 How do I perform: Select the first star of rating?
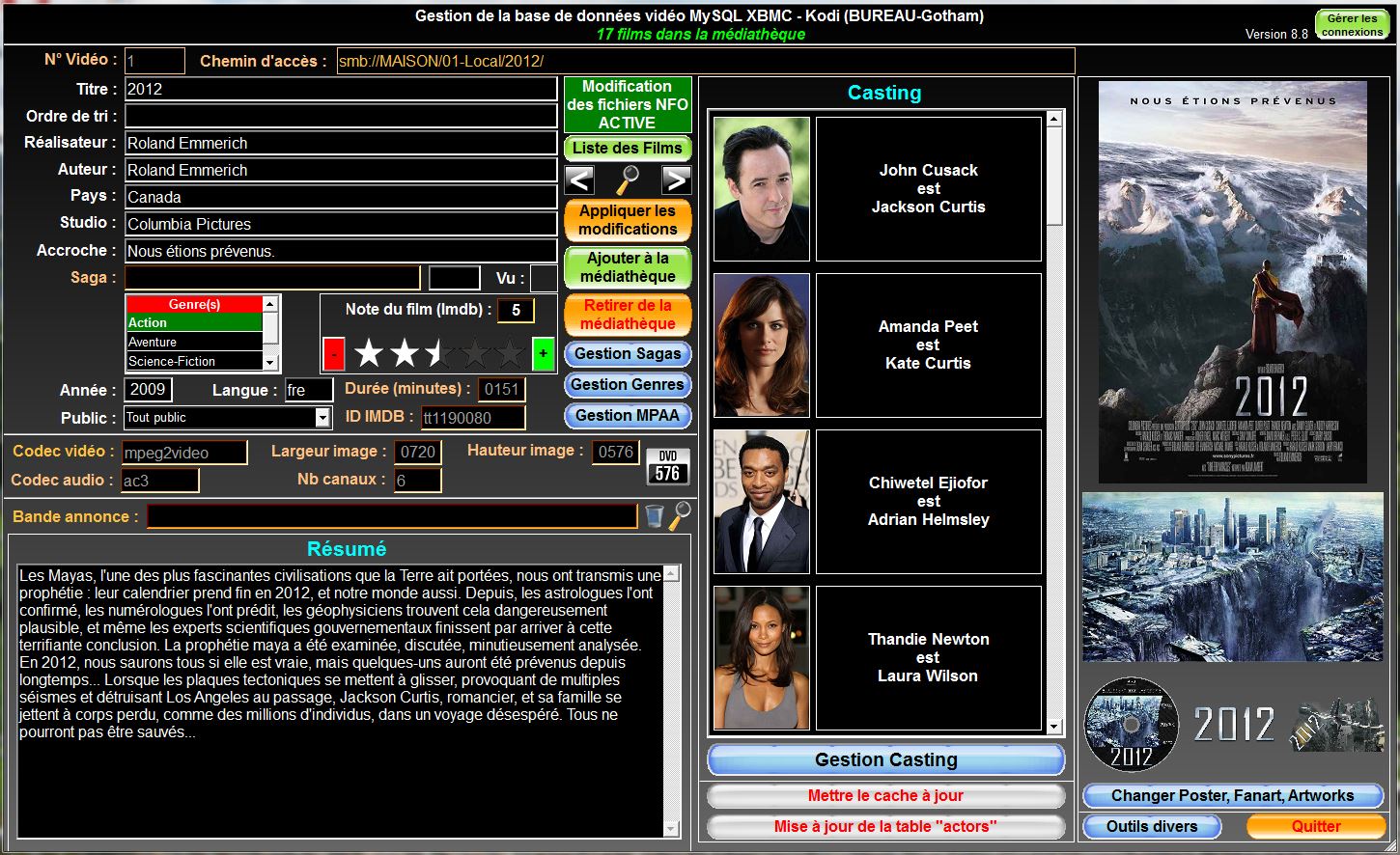[x=369, y=353]
